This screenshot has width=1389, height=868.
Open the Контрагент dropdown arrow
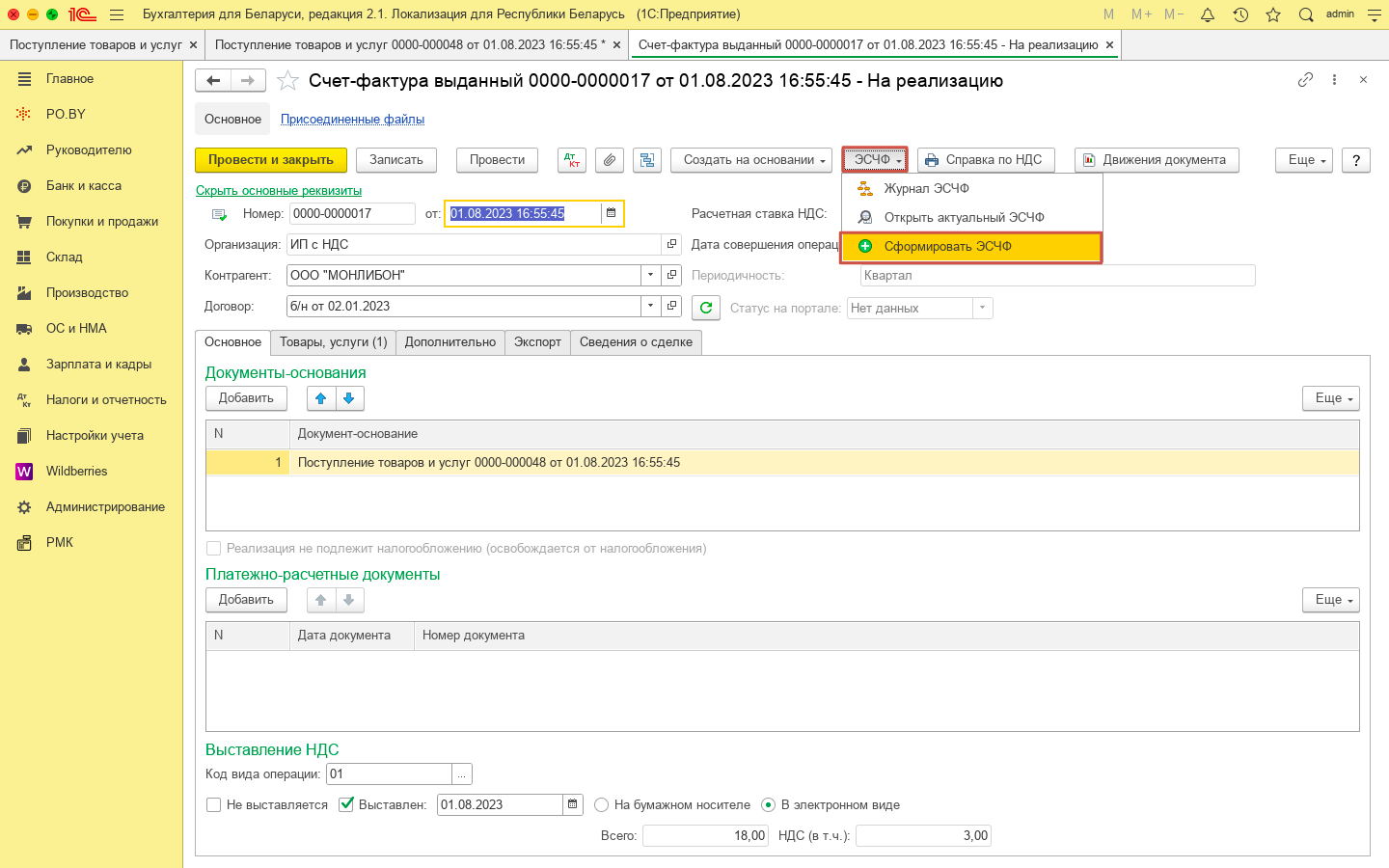tap(651, 275)
